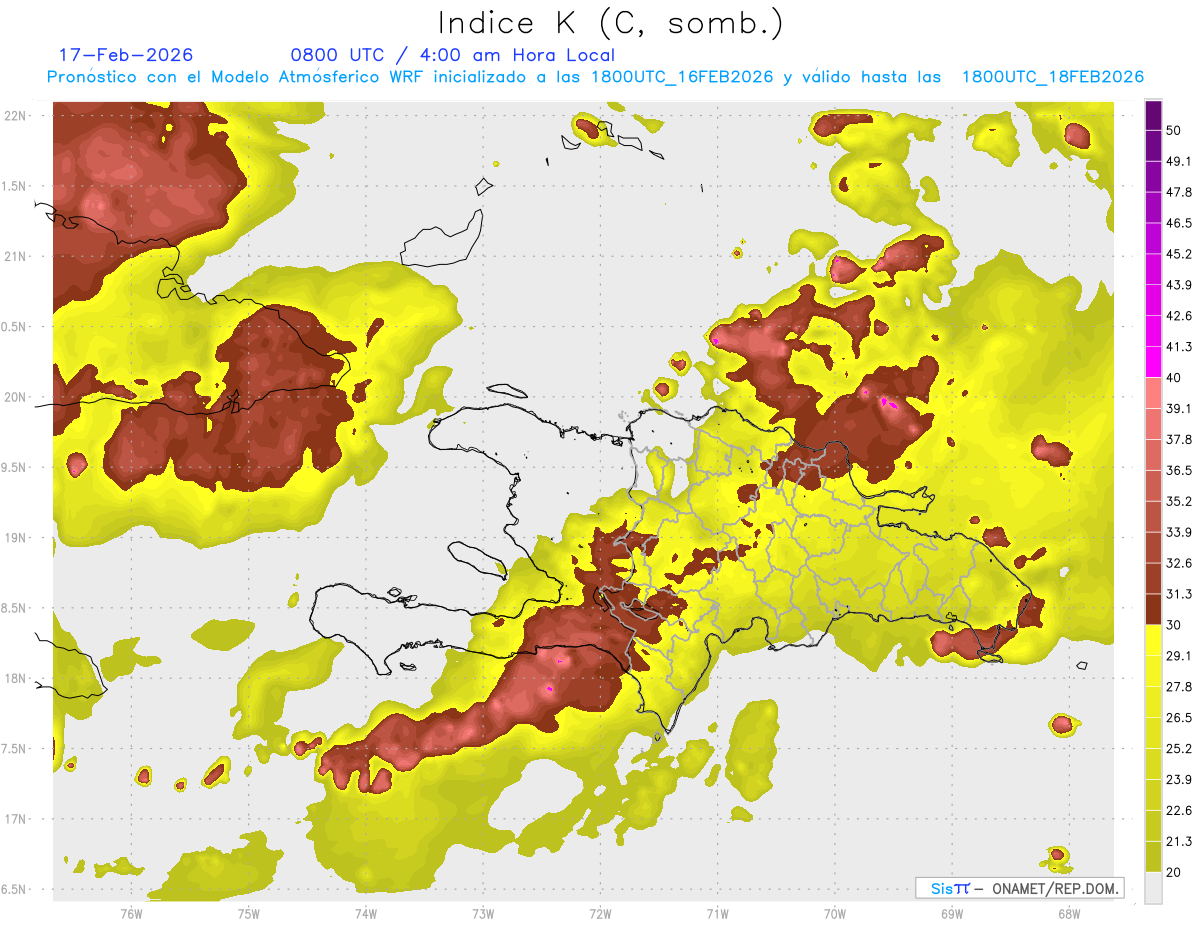This screenshot has height=927, width=1200.
Task: Click the '47.8' color bar value
Action: 1179,192
